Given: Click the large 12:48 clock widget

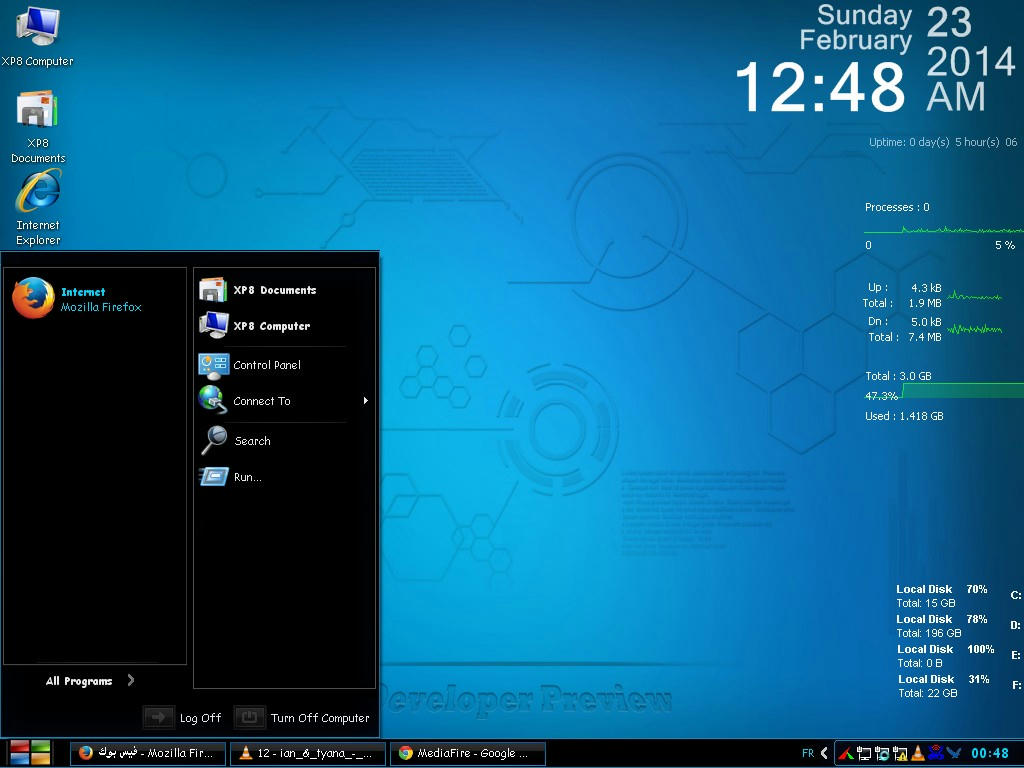Looking at the screenshot, I should point(820,88).
